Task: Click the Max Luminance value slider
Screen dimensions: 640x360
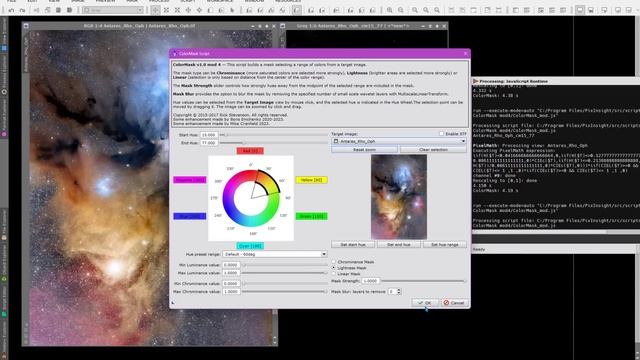Action: [x=285, y=273]
